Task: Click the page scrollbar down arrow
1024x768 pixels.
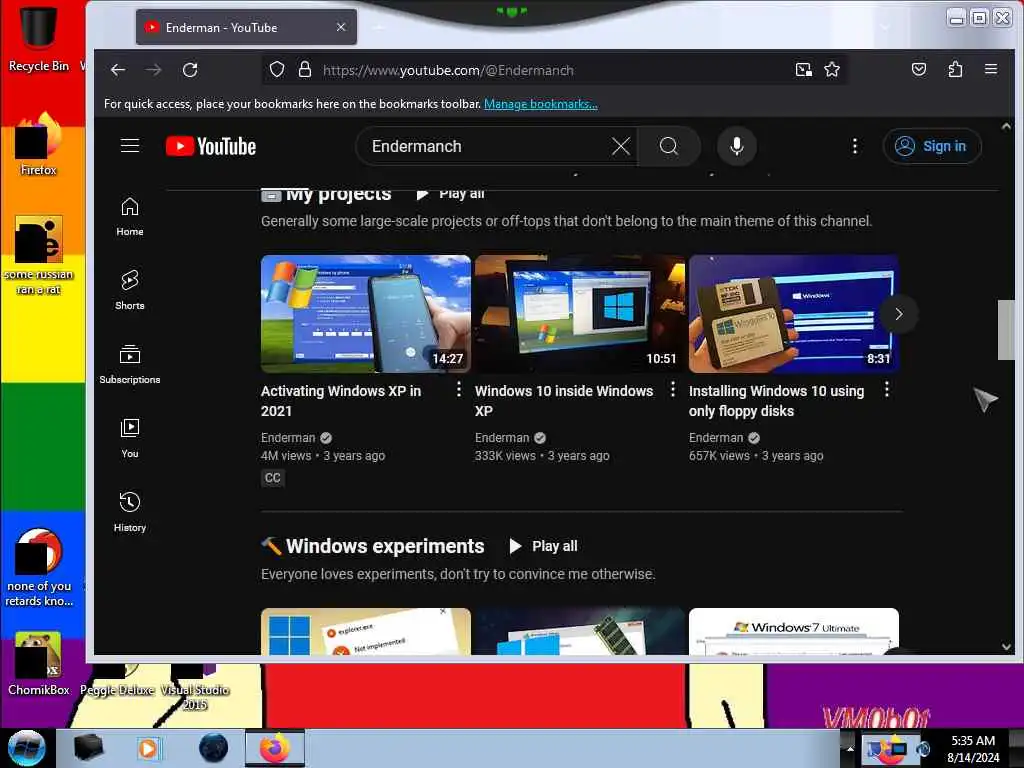Action: pyautogui.click(x=1006, y=647)
